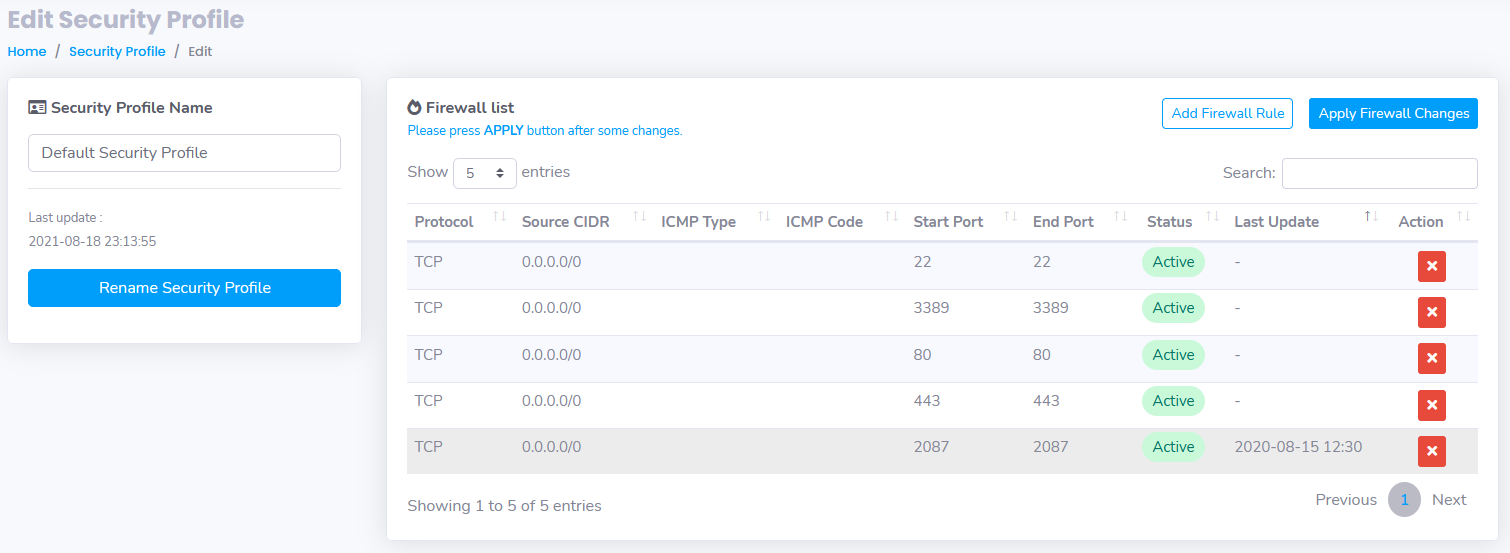Sort by Status column arrows
1510x553 pixels.
pos(1213,217)
